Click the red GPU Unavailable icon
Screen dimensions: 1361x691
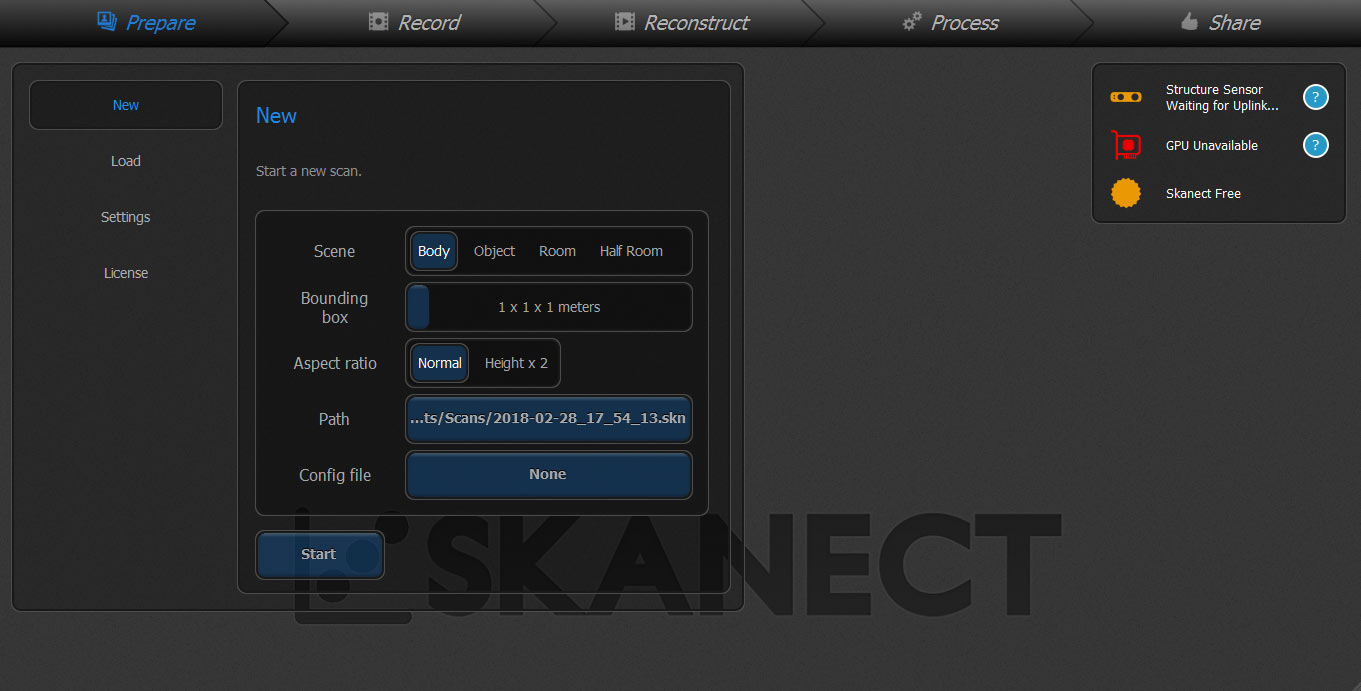click(1126, 145)
